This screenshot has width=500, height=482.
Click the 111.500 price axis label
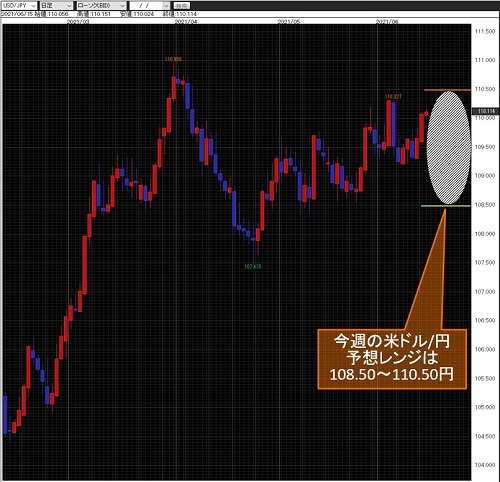(x=485, y=31)
